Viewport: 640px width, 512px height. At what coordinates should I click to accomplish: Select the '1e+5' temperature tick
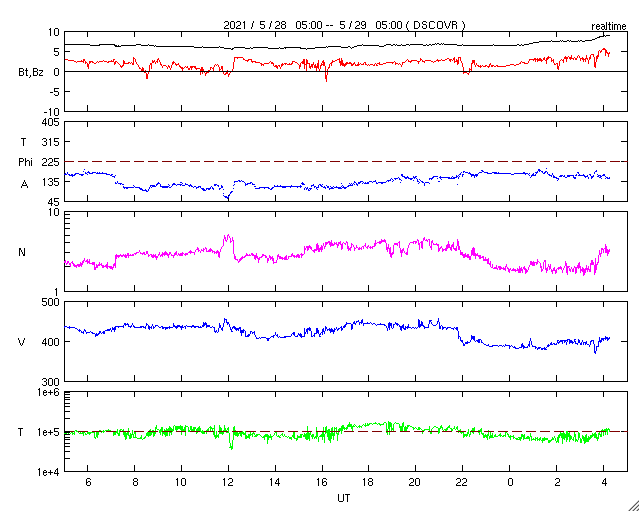[49, 432]
